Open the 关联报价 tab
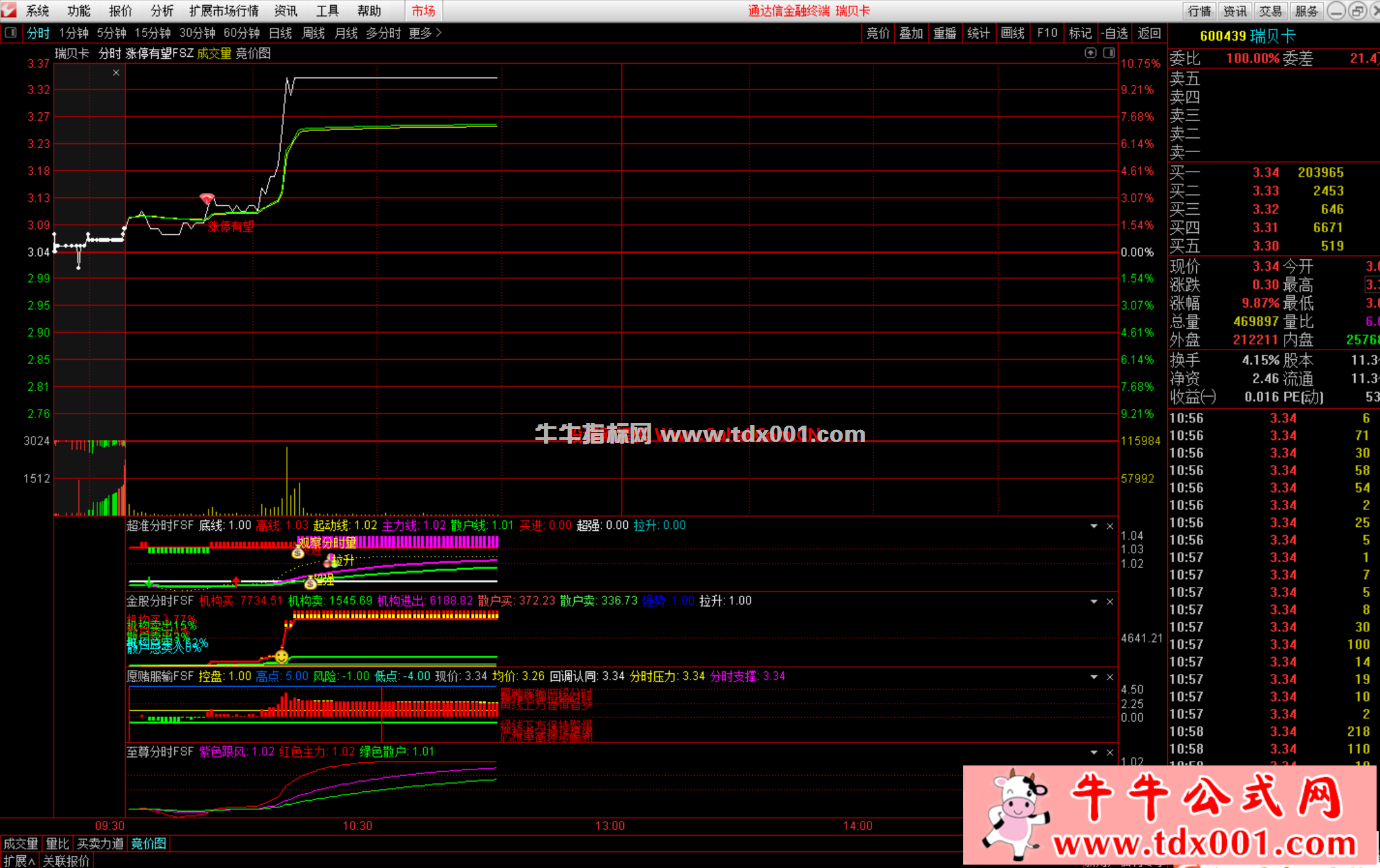Viewport: 1380px width, 868px height. point(66,861)
